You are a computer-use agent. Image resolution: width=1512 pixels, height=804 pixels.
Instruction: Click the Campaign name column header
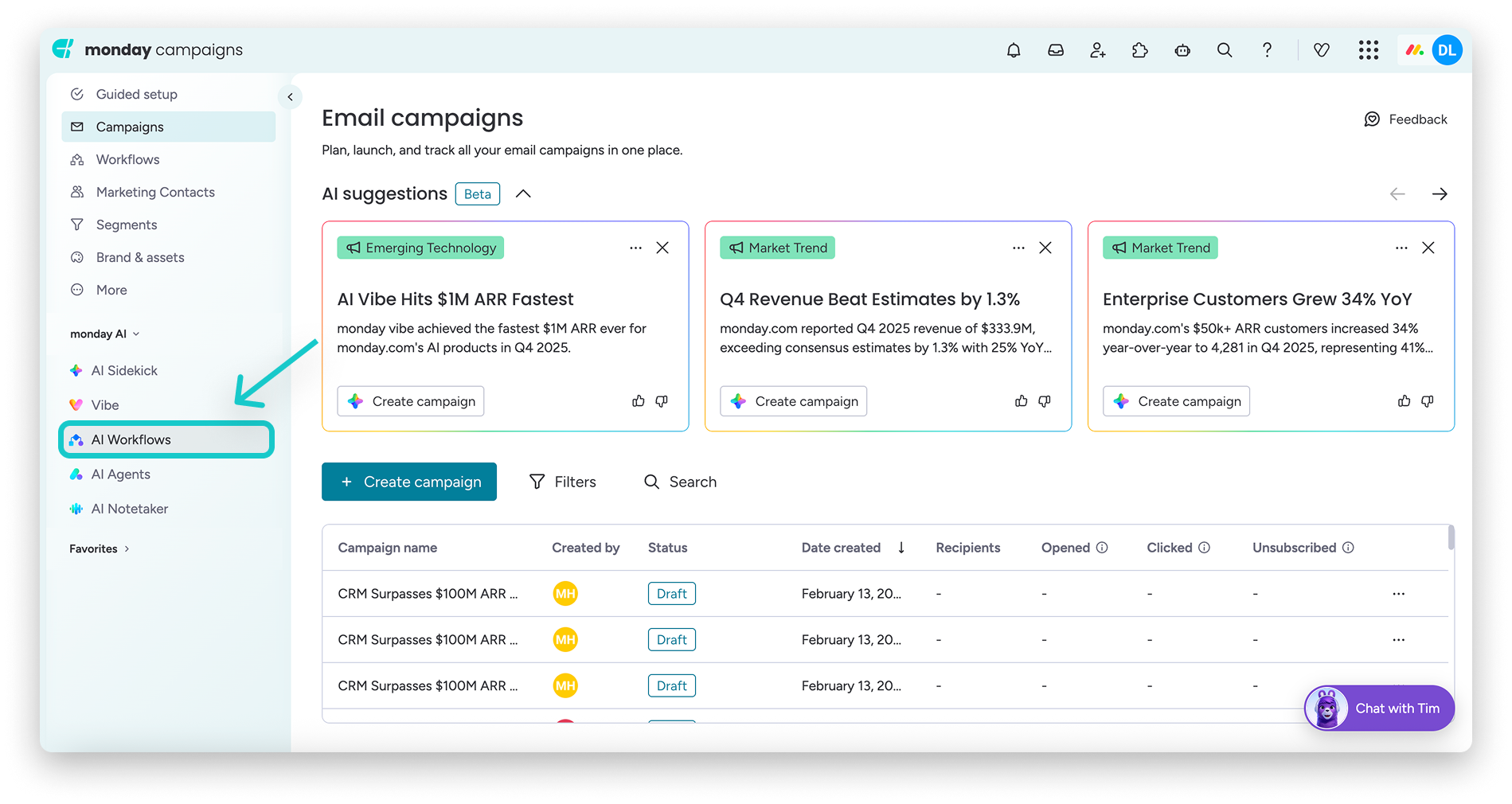pyautogui.click(x=388, y=548)
